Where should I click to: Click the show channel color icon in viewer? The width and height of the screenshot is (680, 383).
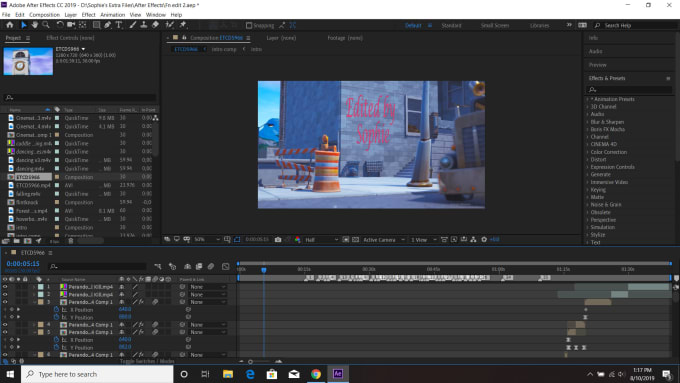click(x=298, y=239)
